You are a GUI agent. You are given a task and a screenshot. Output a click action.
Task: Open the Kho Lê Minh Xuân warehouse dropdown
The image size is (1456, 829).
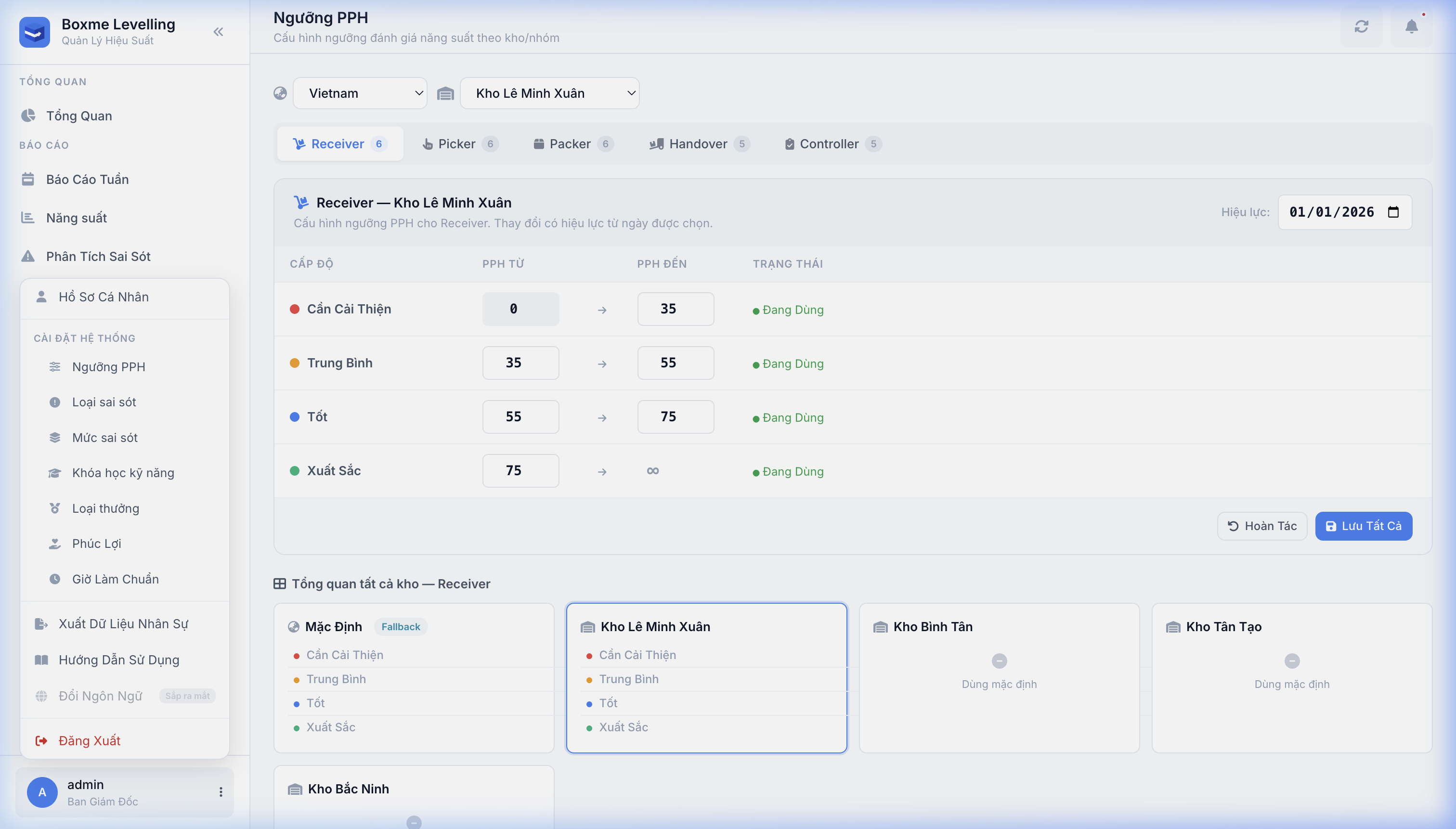click(549, 93)
